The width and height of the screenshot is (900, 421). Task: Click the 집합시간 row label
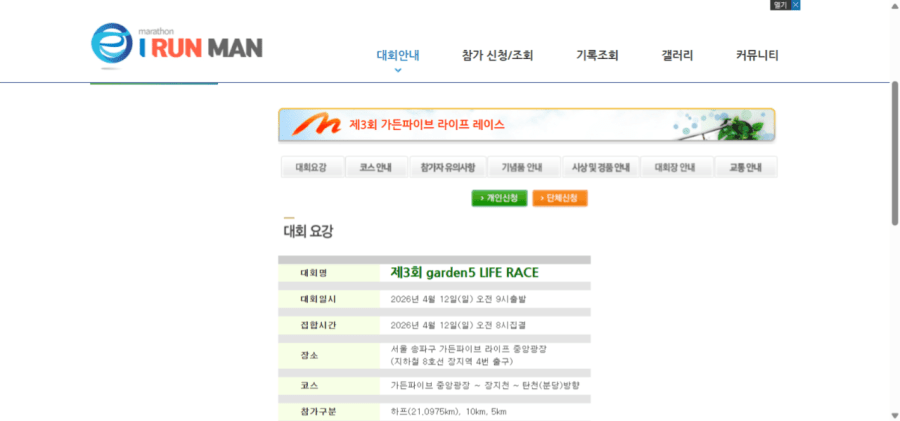click(x=318, y=326)
